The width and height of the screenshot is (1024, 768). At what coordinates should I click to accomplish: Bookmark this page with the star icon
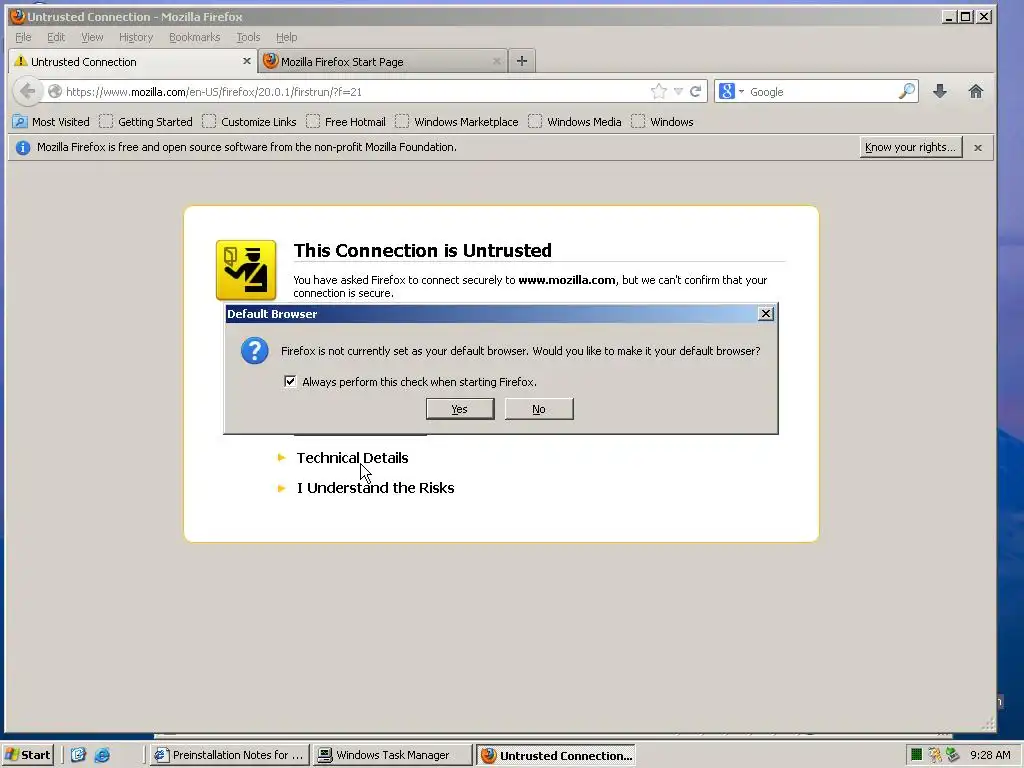pyautogui.click(x=659, y=91)
